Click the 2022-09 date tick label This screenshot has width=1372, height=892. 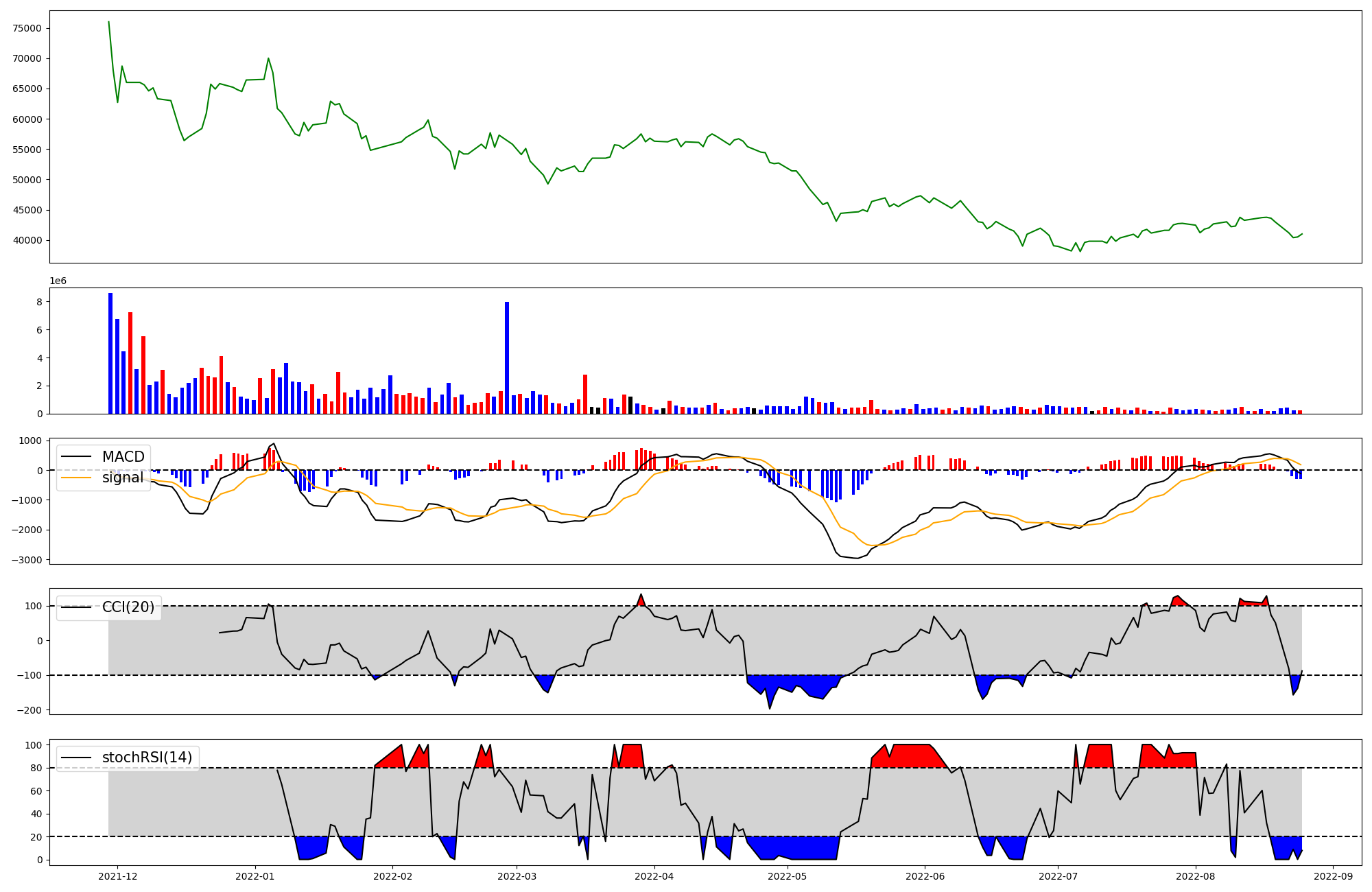pos(1333,876)
